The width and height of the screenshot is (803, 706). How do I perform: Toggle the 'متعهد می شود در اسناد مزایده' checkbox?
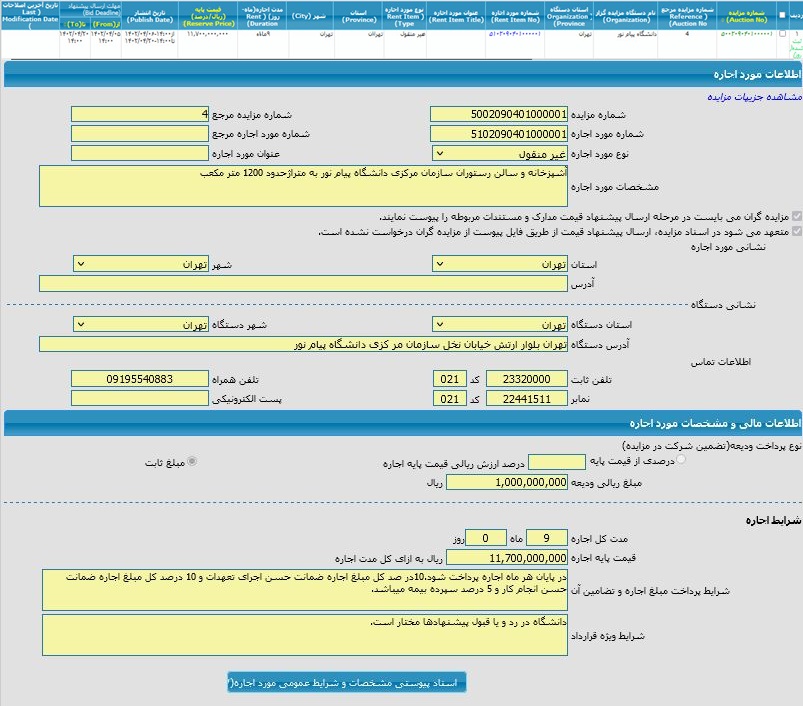[796, 231]
